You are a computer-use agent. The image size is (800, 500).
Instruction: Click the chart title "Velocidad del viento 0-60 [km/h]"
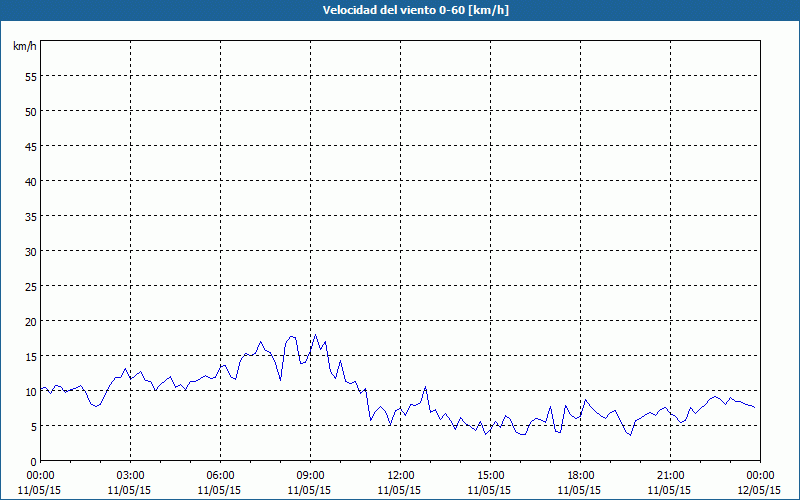[415, 10]
